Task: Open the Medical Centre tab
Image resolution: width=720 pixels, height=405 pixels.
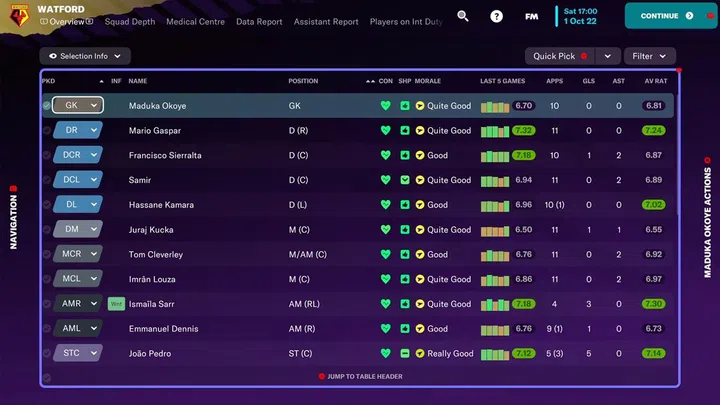Action: (194, 21)
